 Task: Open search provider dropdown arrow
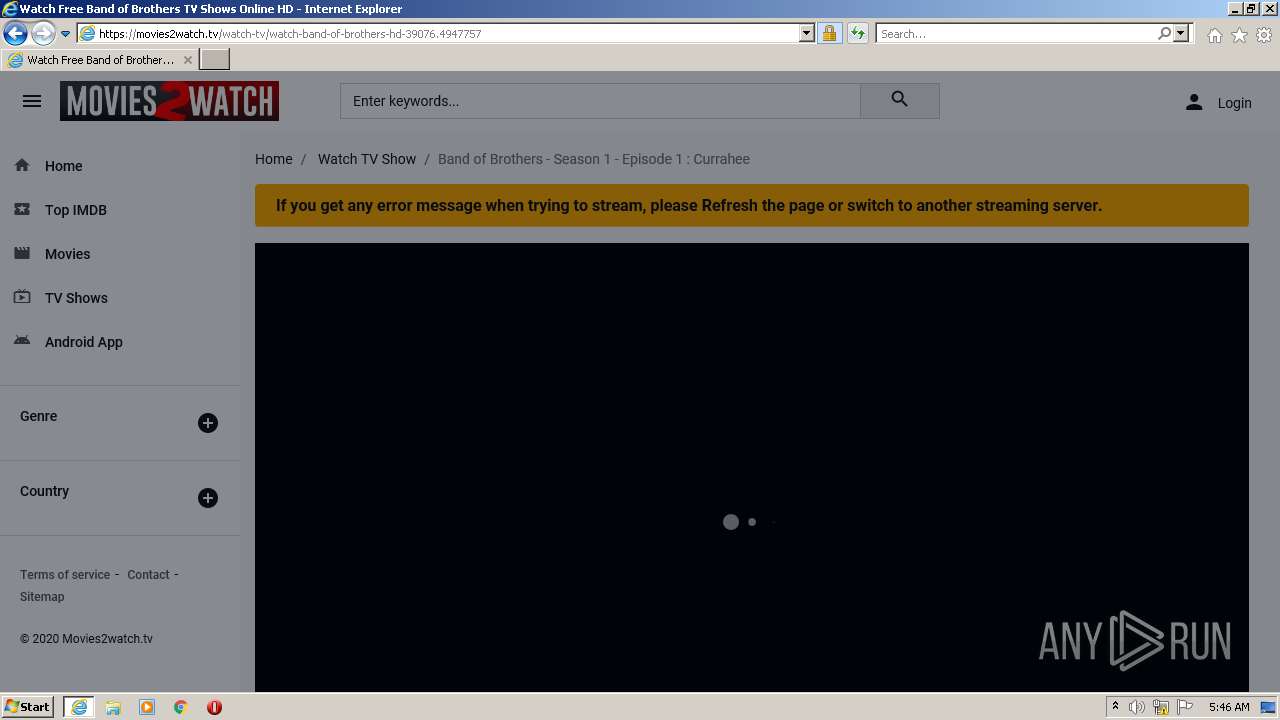point(1181,33)
